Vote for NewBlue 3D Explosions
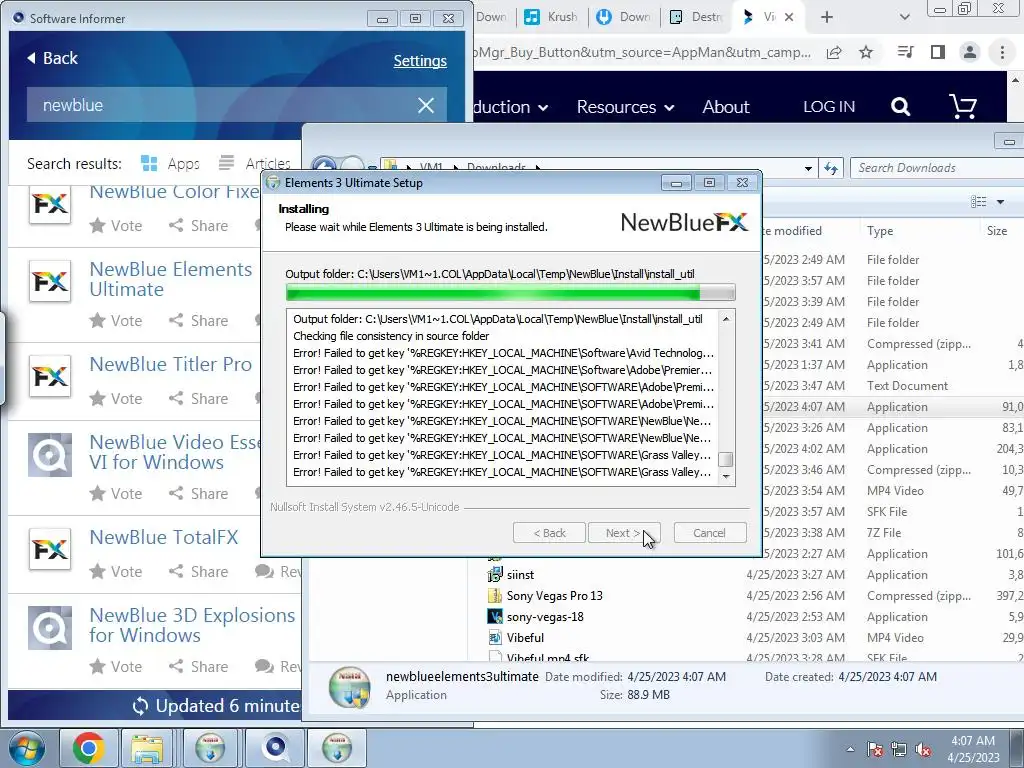This screenshot has height=768, width=1024. [116, 666]
